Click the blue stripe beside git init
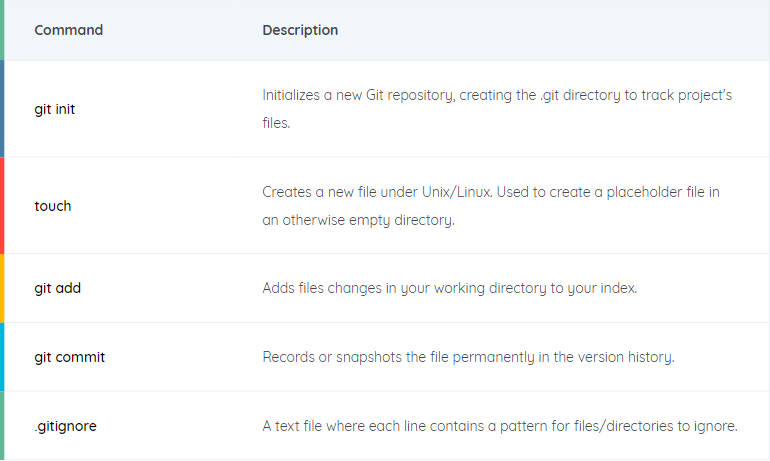Viewport: 770px width, 461px height. (2, 109)
